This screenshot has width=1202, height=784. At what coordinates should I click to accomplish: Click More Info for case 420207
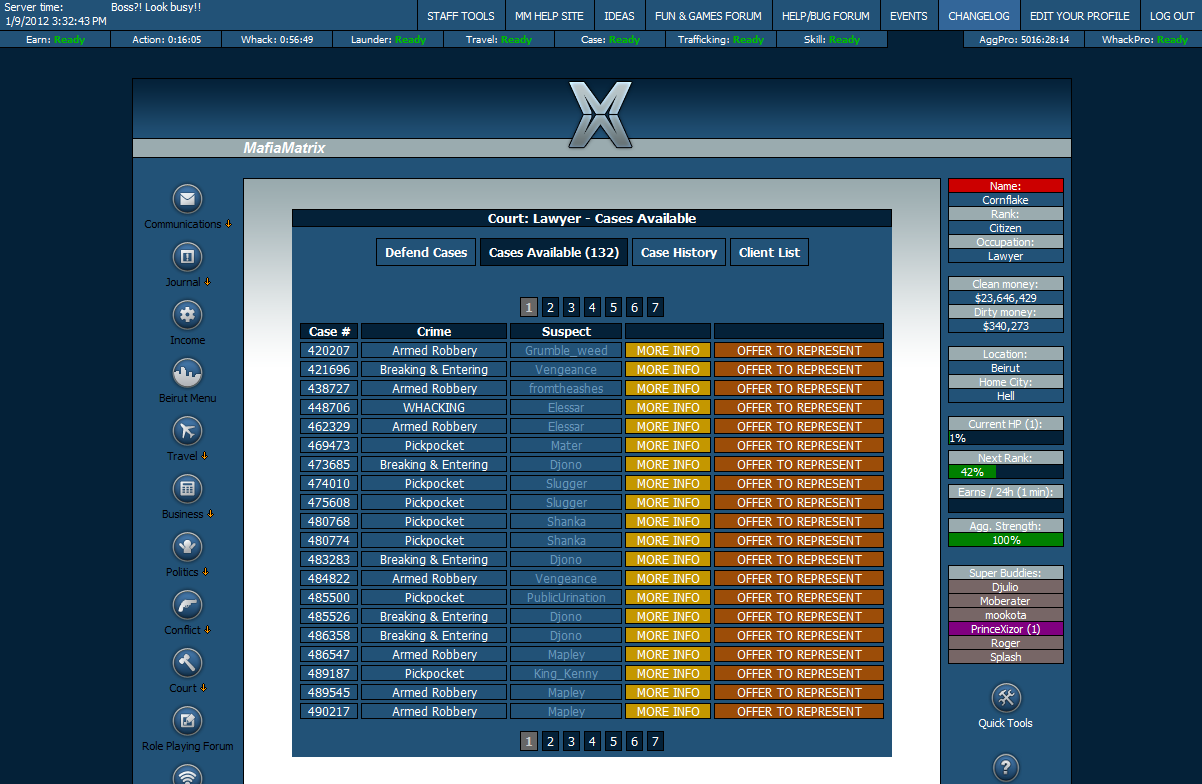[668, 350]
